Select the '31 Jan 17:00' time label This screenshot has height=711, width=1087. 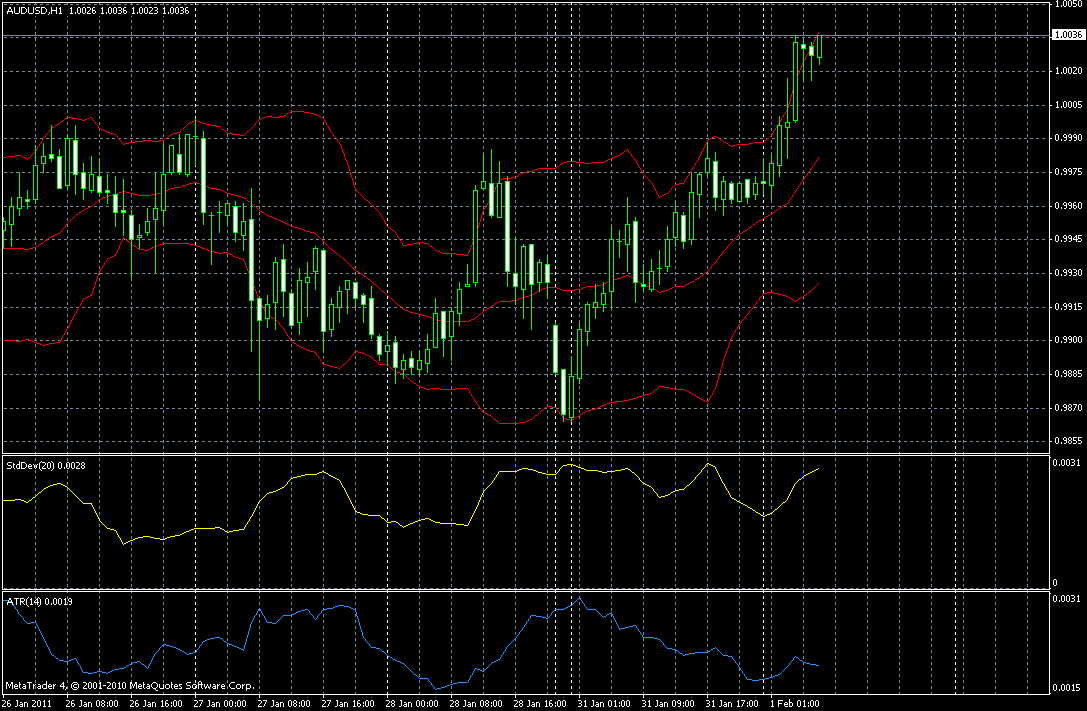coord(733,704)
